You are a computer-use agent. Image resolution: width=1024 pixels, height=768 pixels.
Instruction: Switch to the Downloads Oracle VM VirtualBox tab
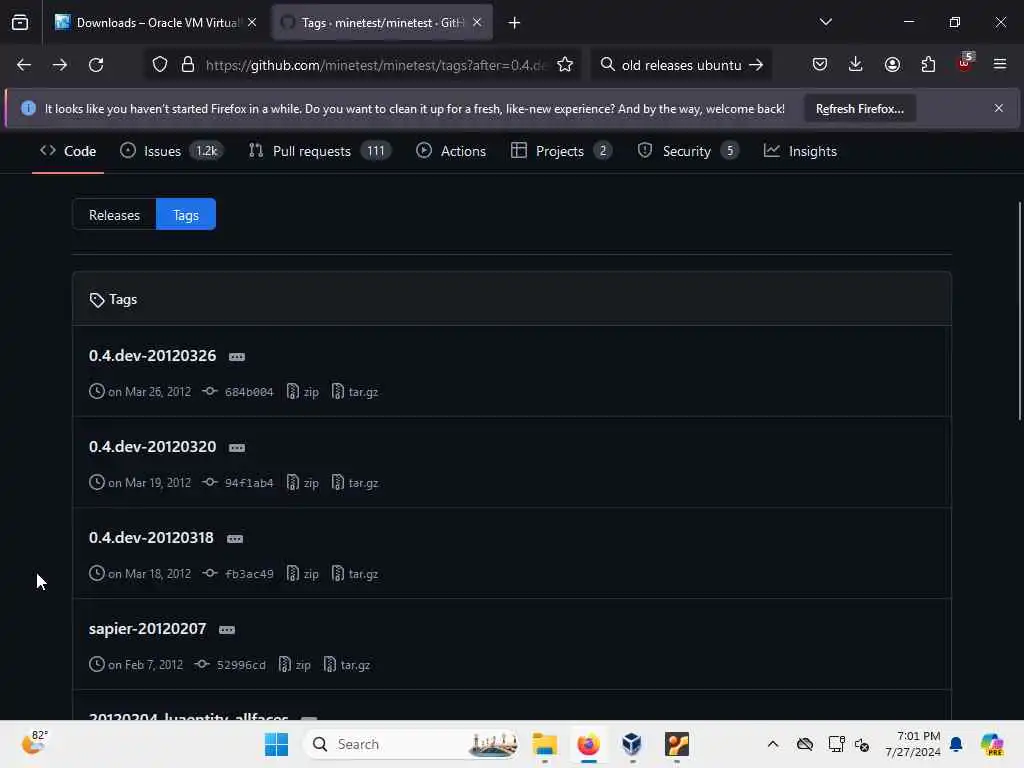[x=155, y=22]
